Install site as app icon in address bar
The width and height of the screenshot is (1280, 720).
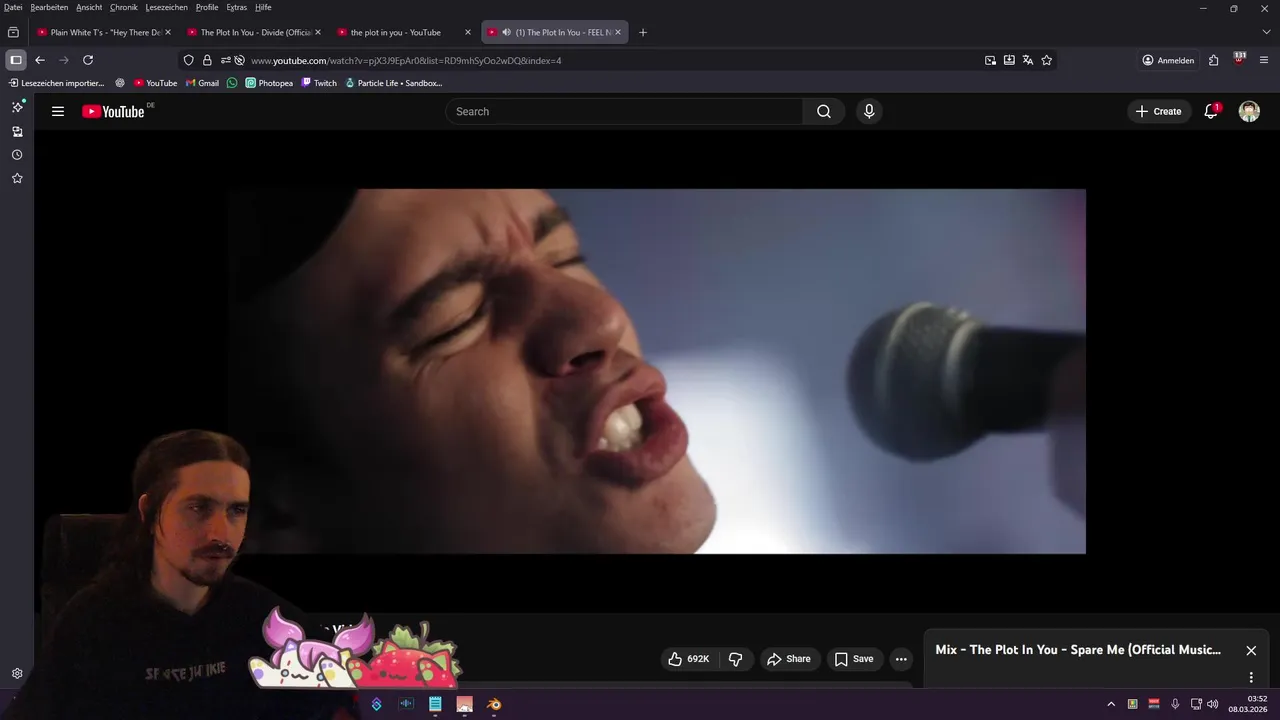pyautogui.click(x=1009, y=60)
